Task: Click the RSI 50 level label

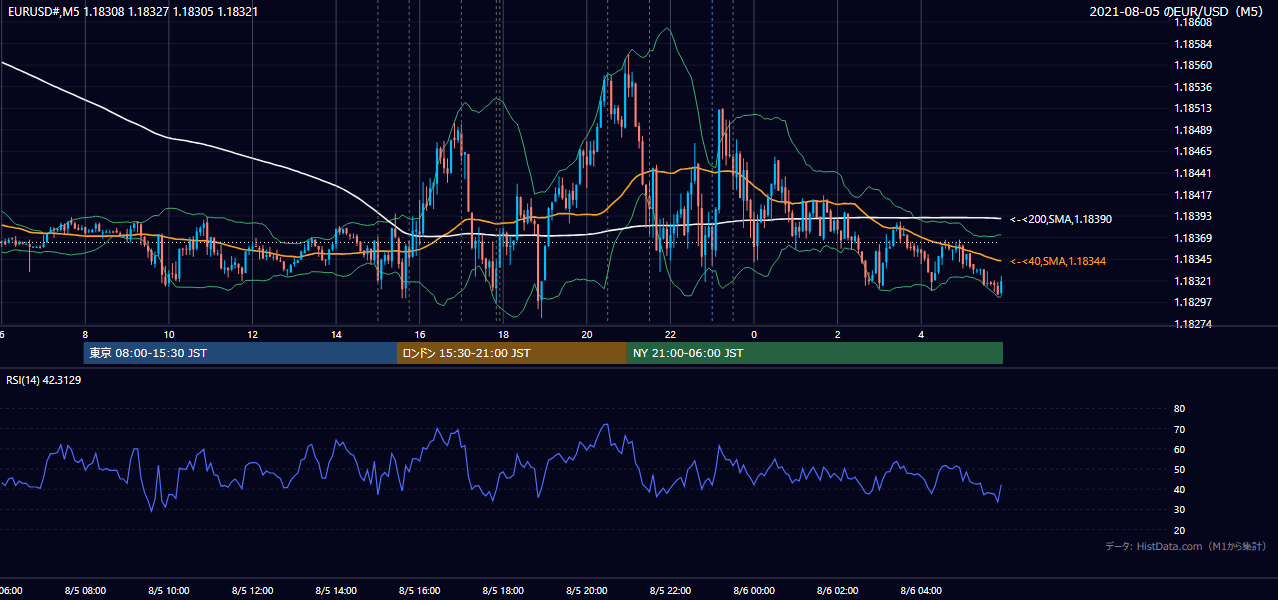Action: 1179,469
